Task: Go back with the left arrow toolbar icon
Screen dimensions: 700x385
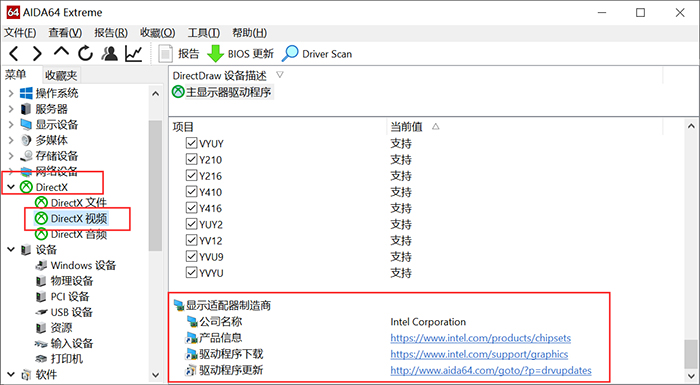Action: pyautogui.click(x=14, y=54)
